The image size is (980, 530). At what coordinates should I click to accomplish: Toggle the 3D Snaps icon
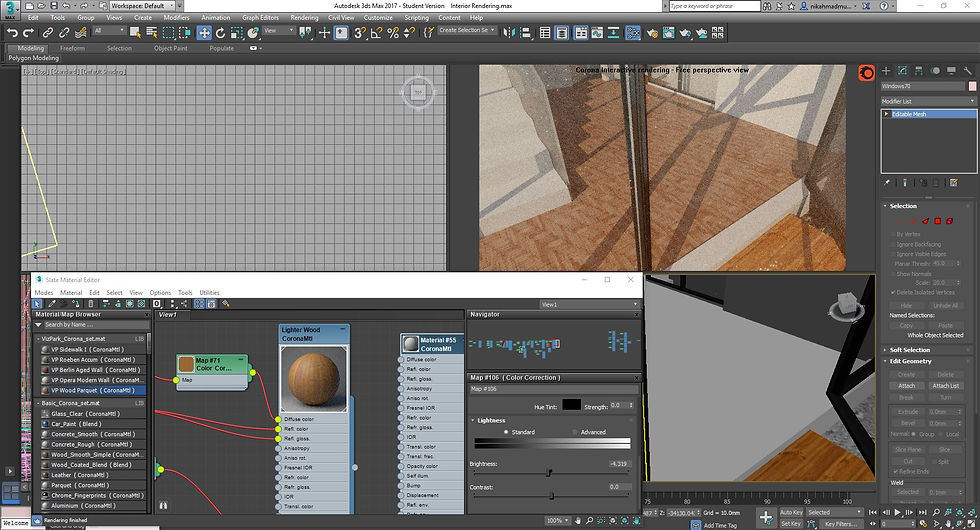360,32
